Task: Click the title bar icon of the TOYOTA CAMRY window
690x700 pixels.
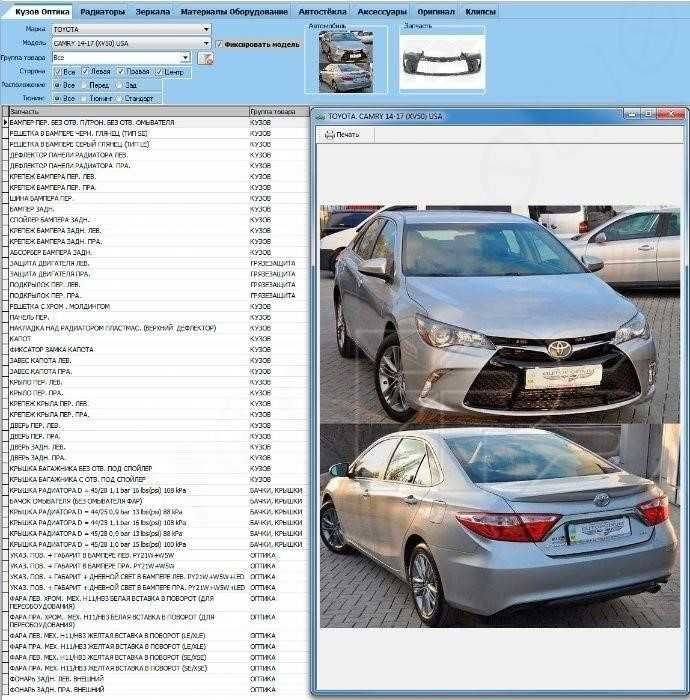Action: (x=320, y=117)
